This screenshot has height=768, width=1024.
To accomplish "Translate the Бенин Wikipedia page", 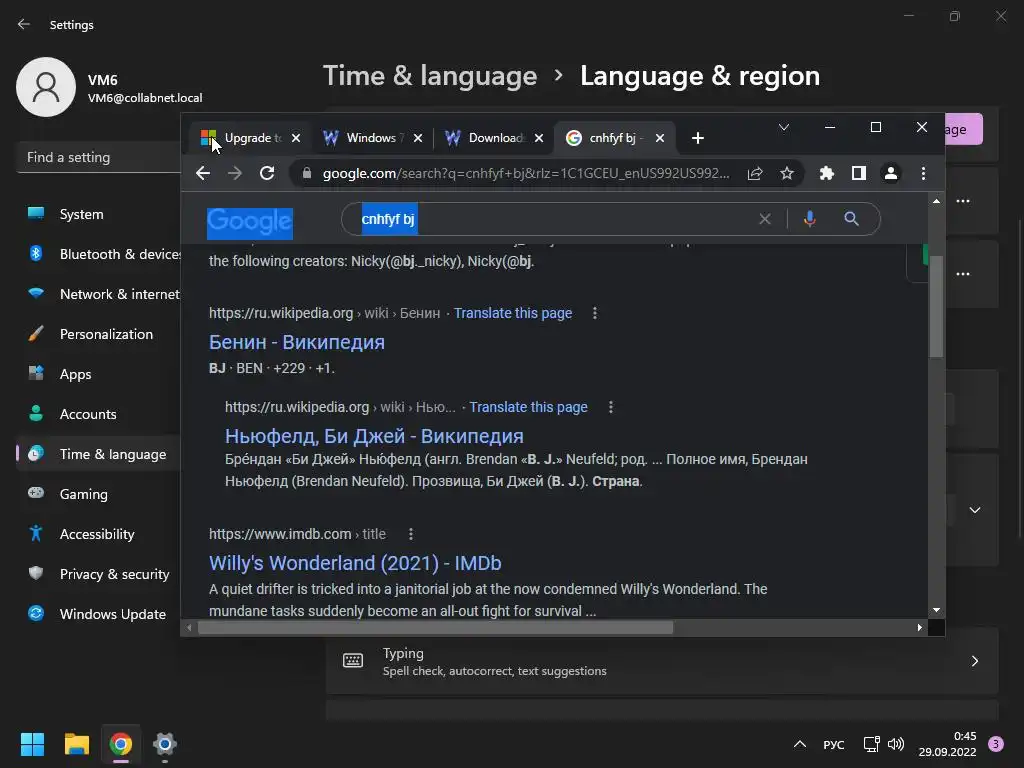I will tap(513, 313).
